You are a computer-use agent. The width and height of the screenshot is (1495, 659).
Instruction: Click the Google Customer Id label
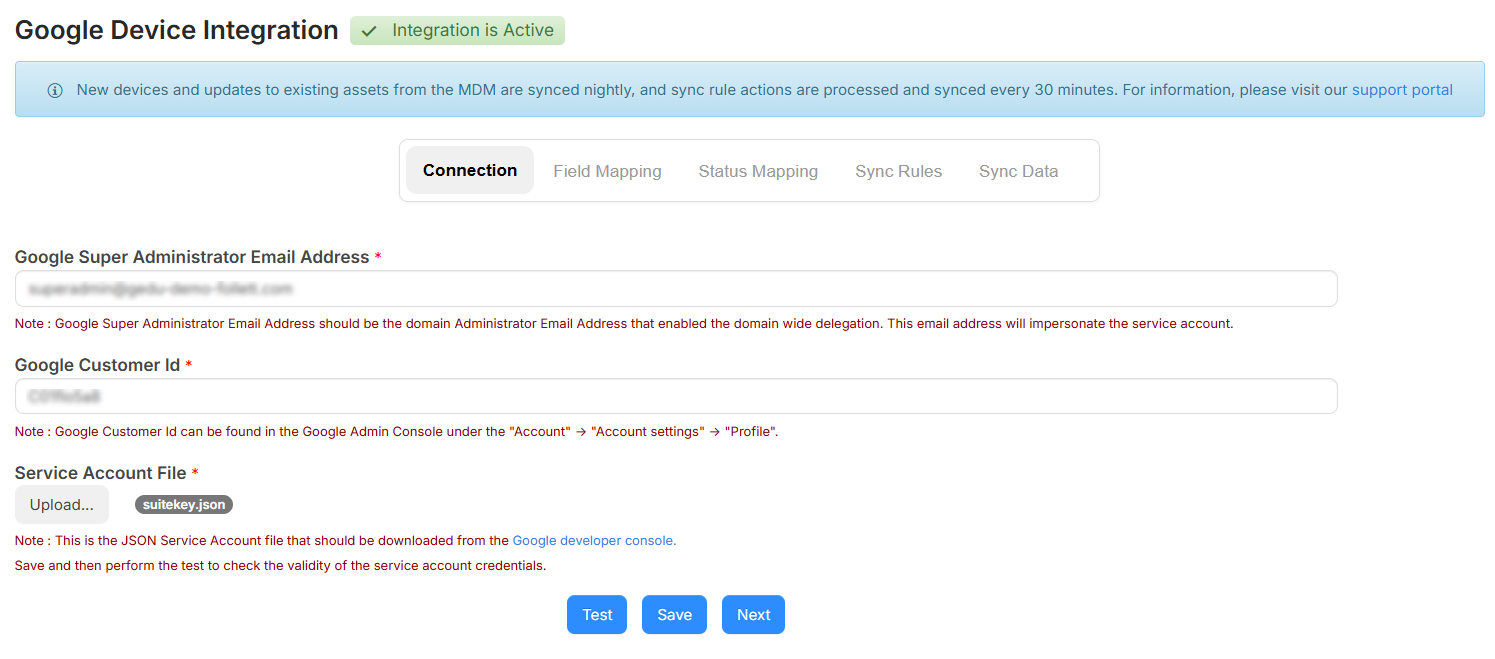point(97,365)
